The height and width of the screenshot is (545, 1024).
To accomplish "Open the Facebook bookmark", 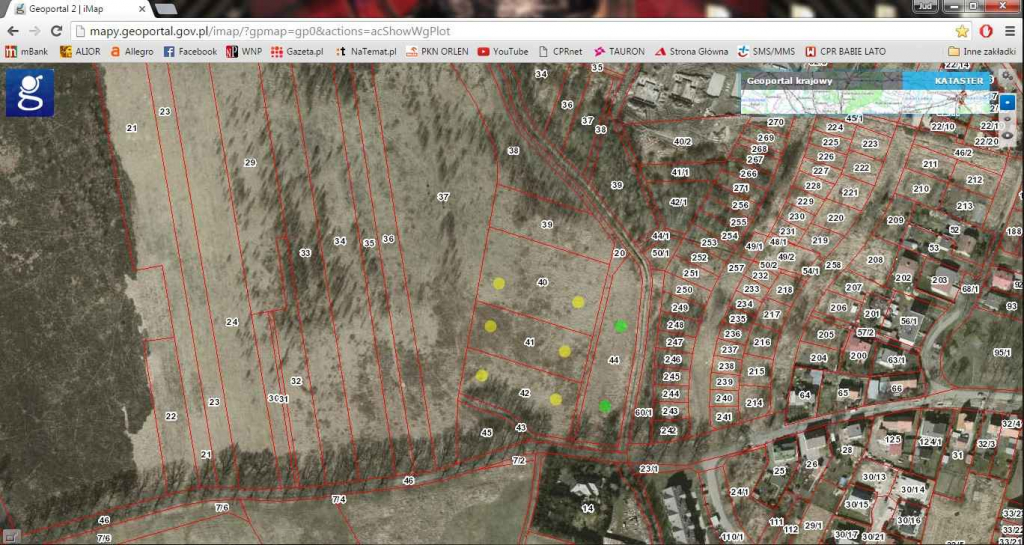I will click(190, 51).
